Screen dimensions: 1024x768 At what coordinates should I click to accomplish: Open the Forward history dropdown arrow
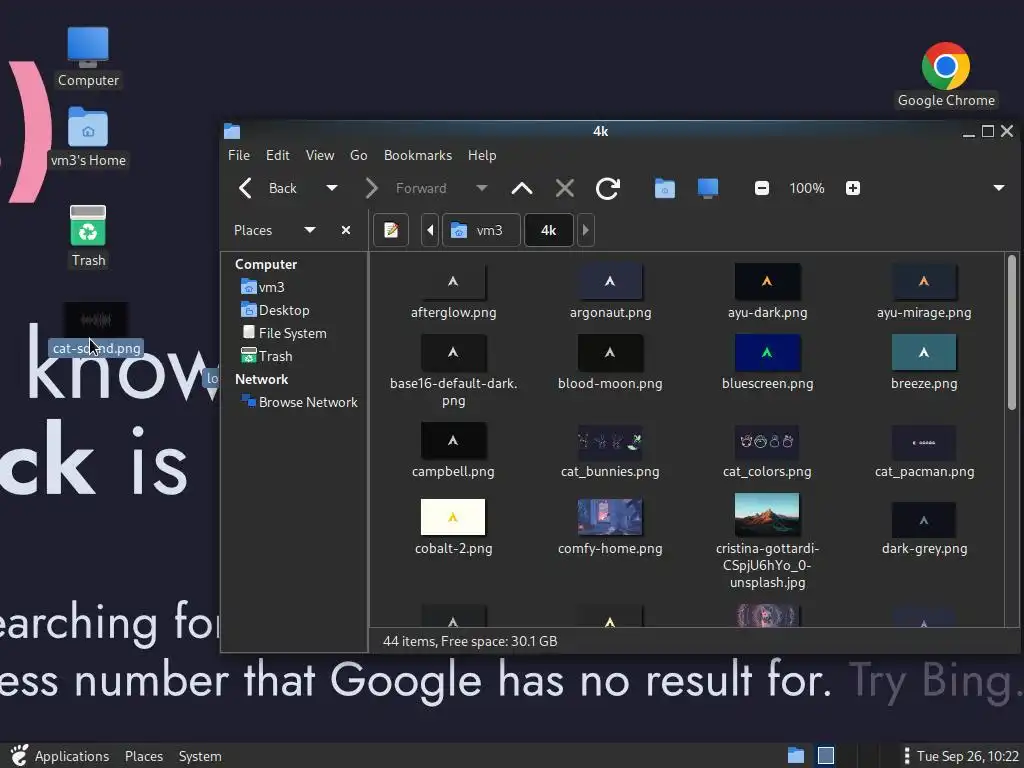[x=482, y=188]
